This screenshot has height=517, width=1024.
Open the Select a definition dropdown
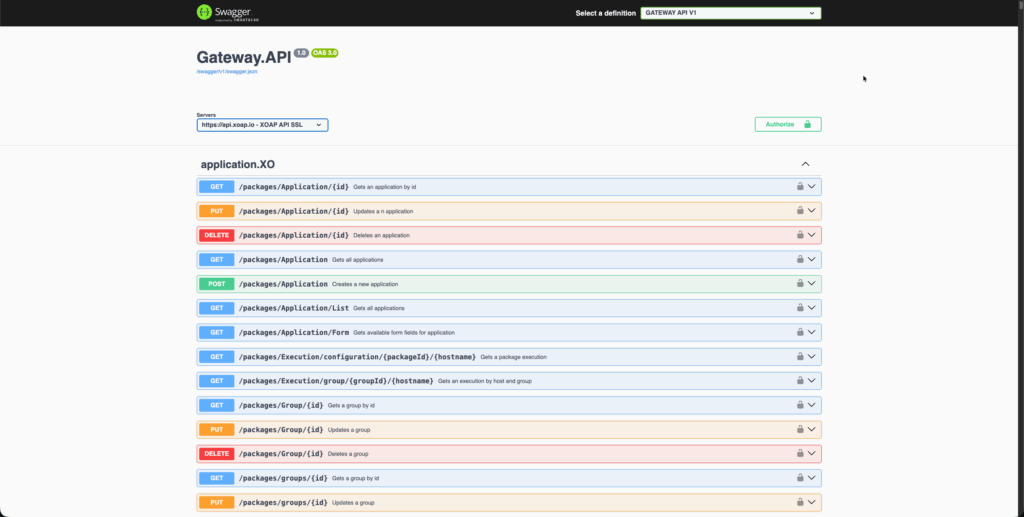[730, 13]
